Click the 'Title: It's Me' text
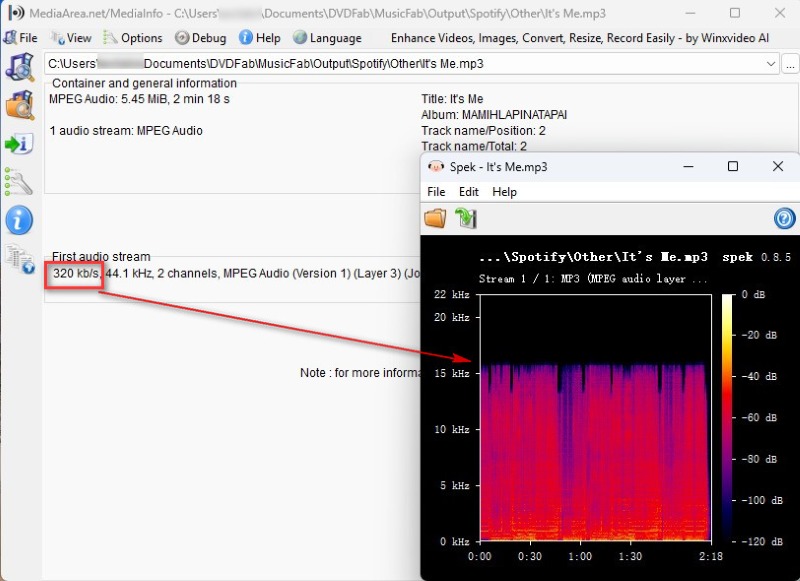 point(452,99)
